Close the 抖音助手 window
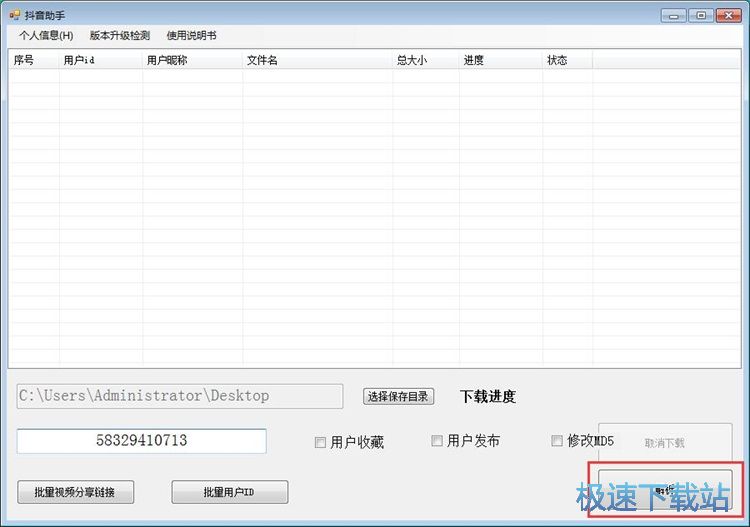 pyautogui.click(x=728, y=16)
